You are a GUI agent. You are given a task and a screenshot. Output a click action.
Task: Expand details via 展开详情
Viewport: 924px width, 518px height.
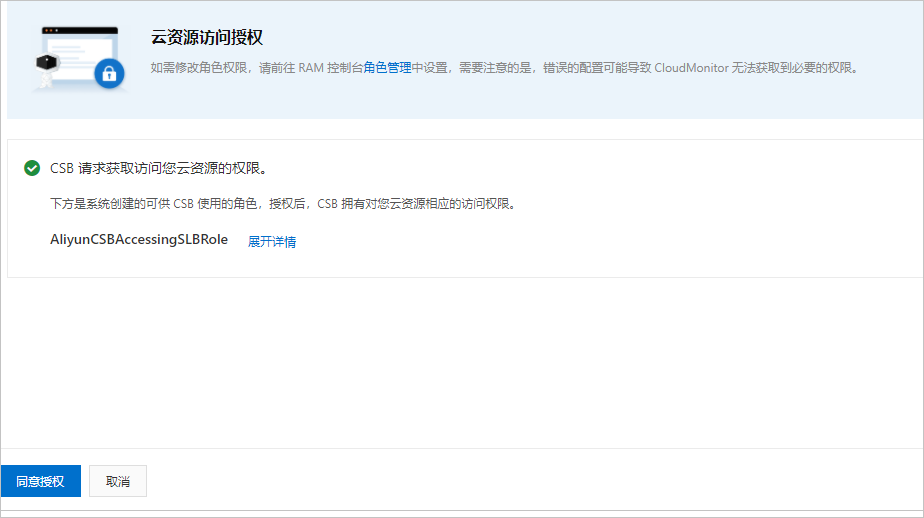coord(272,242)
